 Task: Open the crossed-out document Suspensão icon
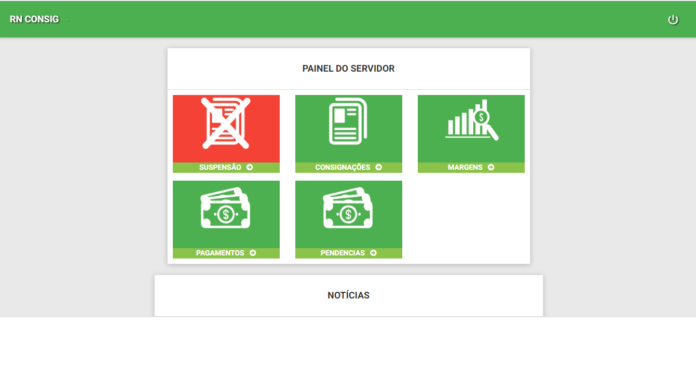pyautogui.click(x=225, y=123)
